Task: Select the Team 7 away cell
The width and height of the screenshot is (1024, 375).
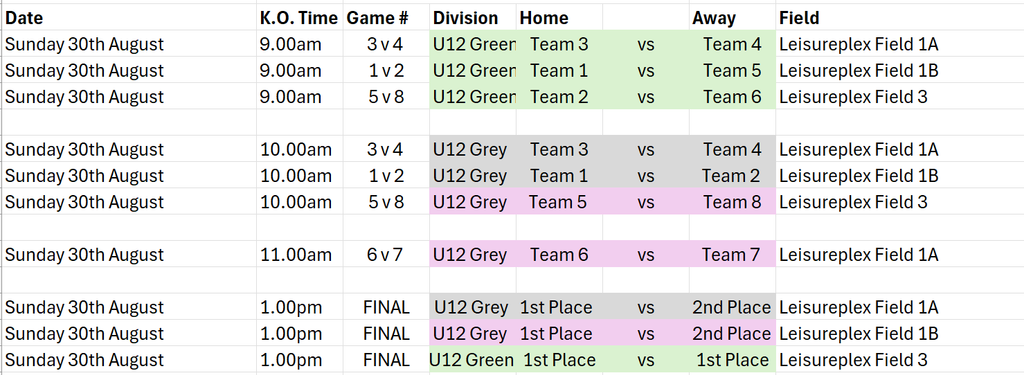Action: [732, 254]
